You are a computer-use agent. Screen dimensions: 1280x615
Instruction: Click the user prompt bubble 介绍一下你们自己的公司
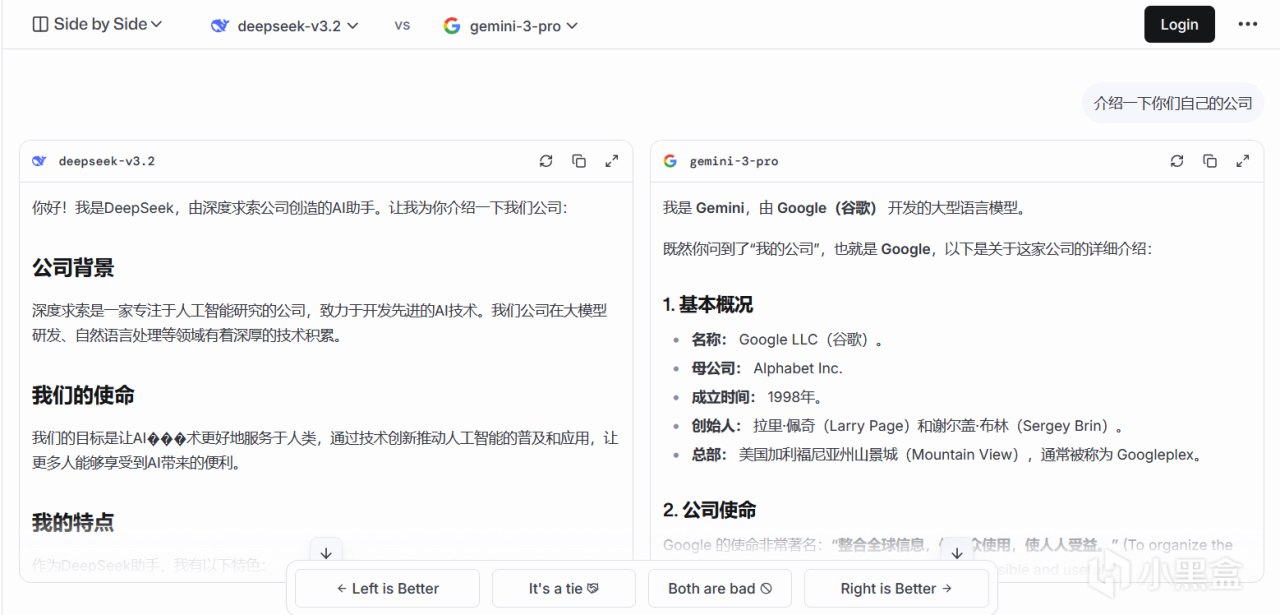coord(1173,103)
